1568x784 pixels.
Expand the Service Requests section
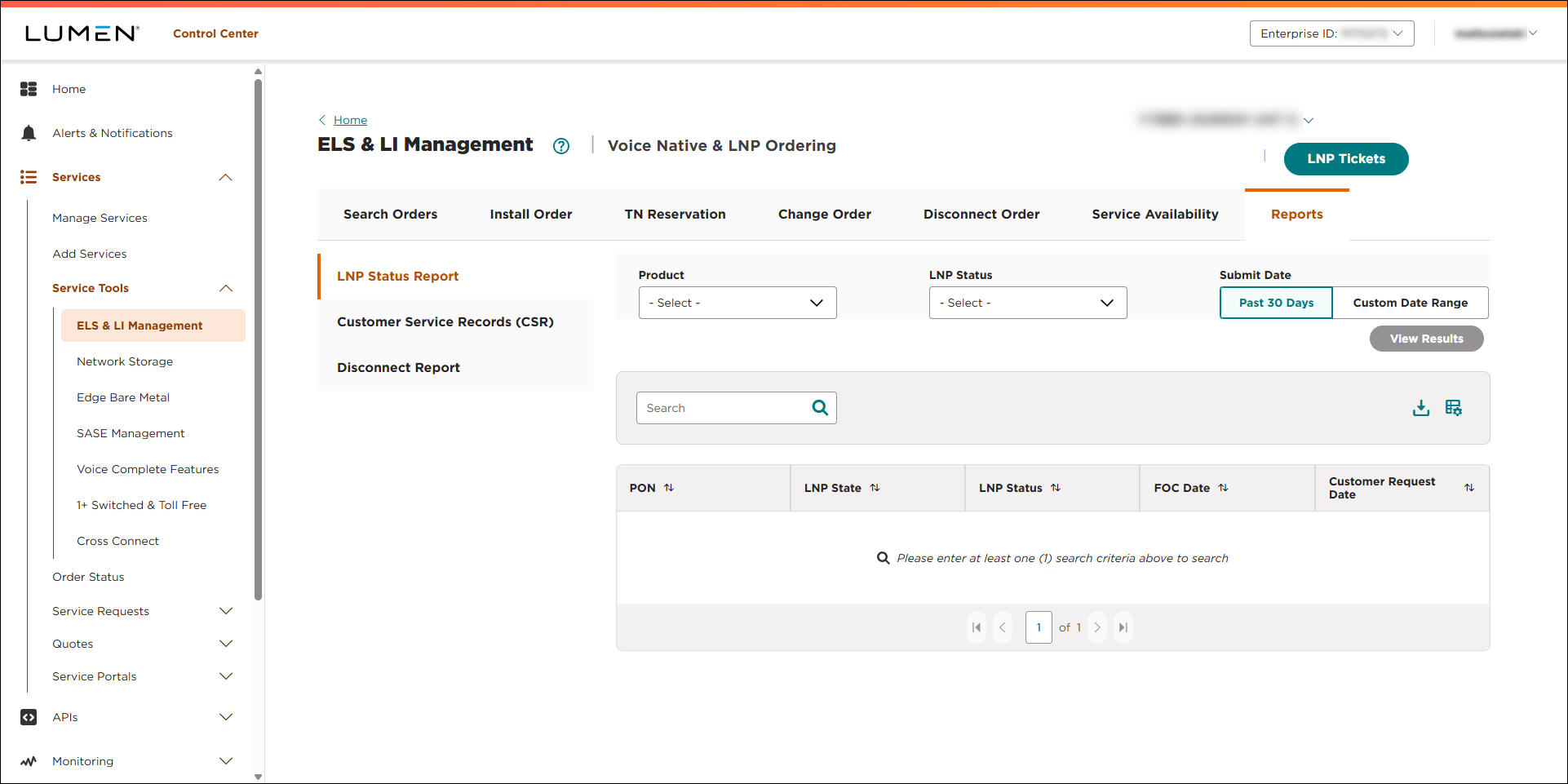point(226,610)
